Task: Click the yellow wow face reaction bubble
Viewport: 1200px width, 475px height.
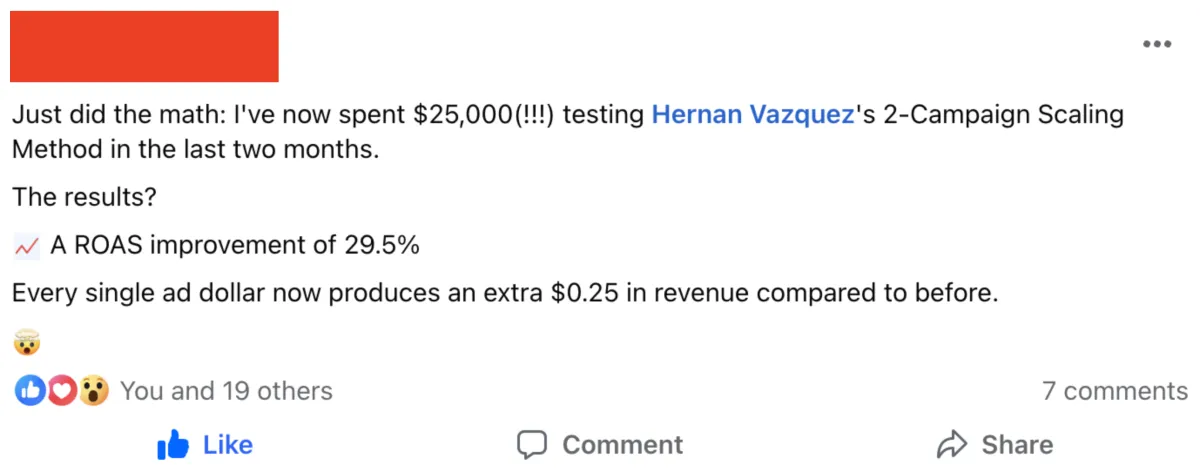Action: point(94,390)
